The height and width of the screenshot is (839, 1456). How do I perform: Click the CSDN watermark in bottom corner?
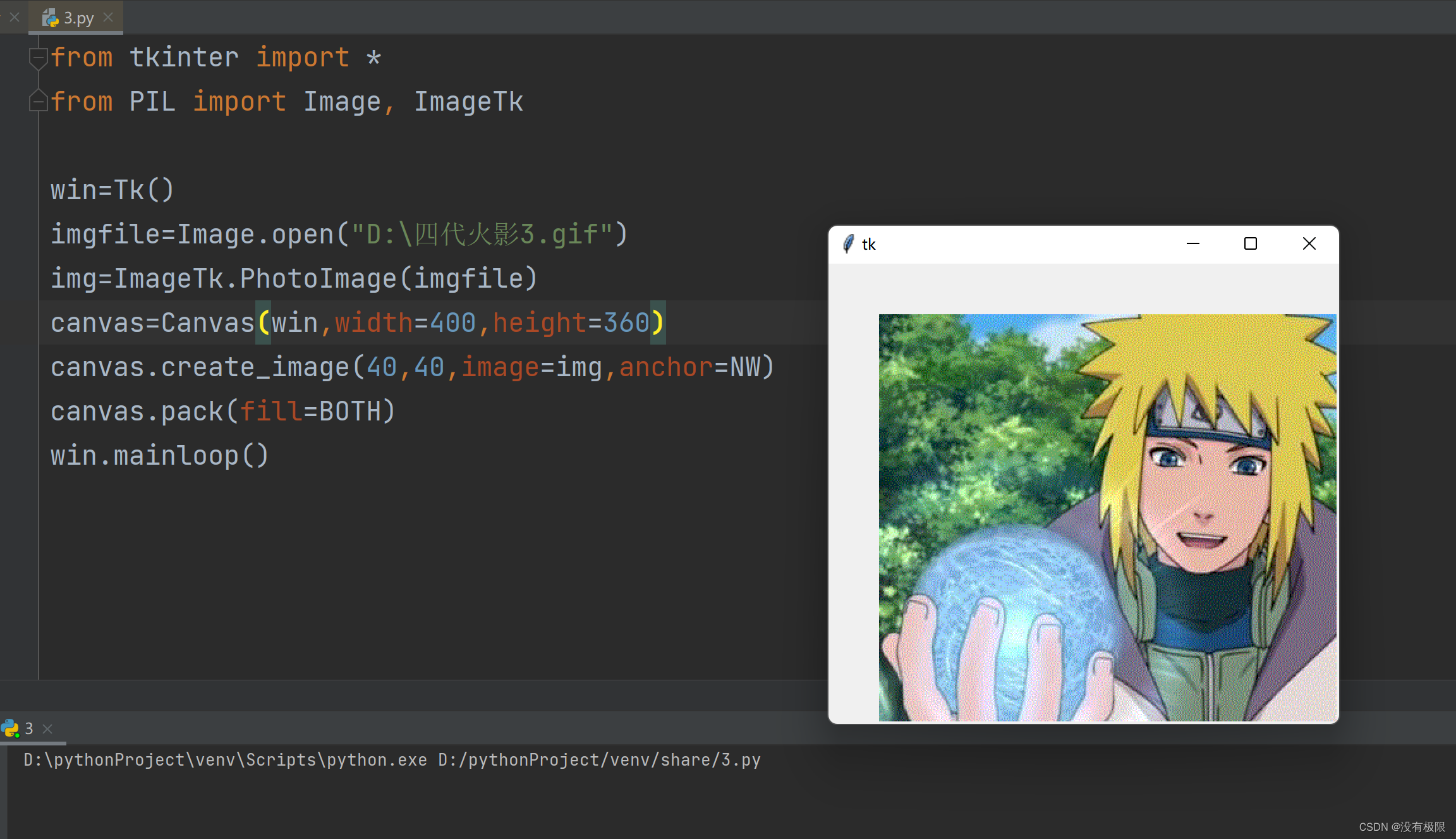click(1402, 827)
